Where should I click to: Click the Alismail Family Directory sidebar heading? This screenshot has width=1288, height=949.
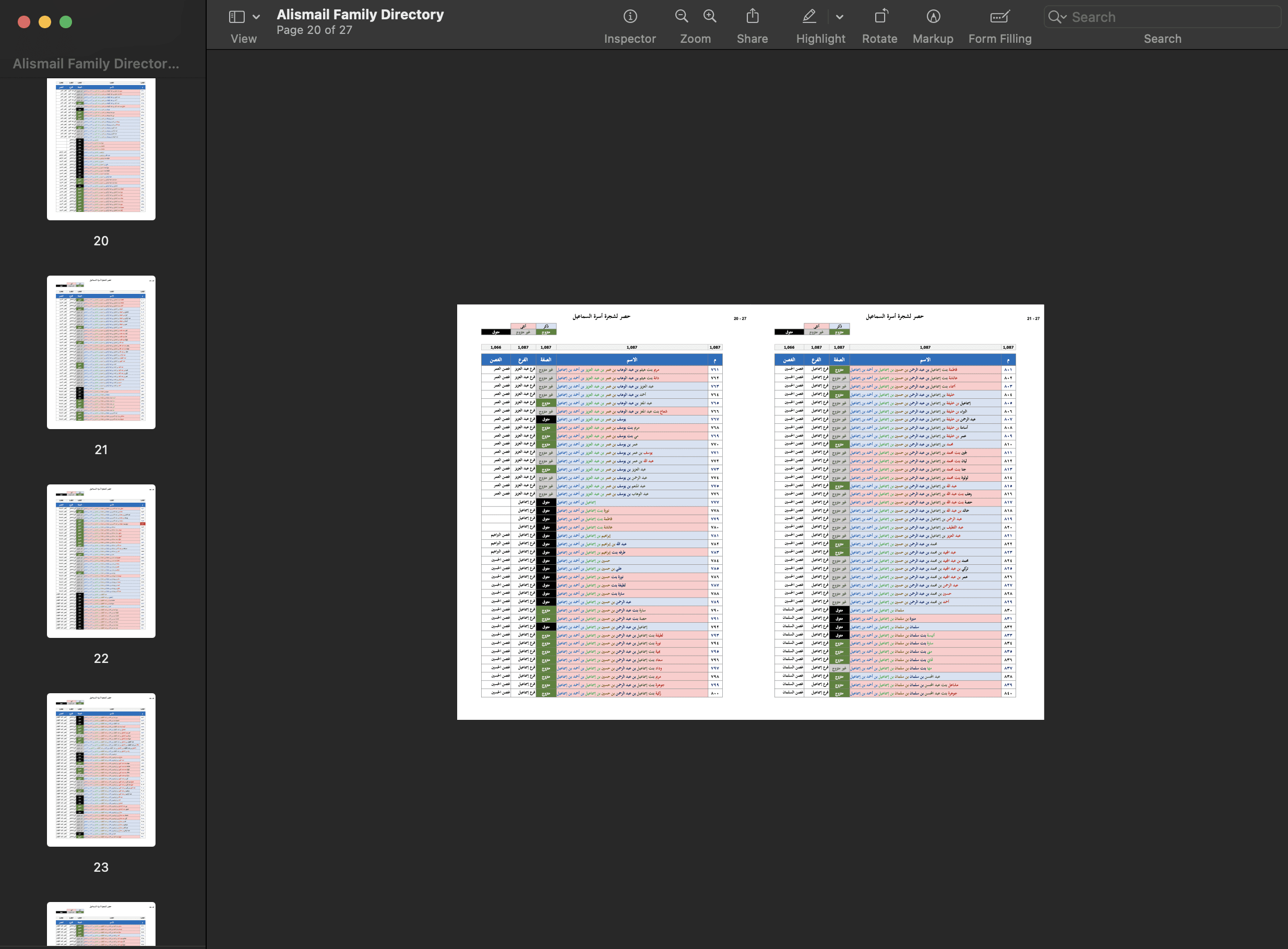(x=96, y=64)
